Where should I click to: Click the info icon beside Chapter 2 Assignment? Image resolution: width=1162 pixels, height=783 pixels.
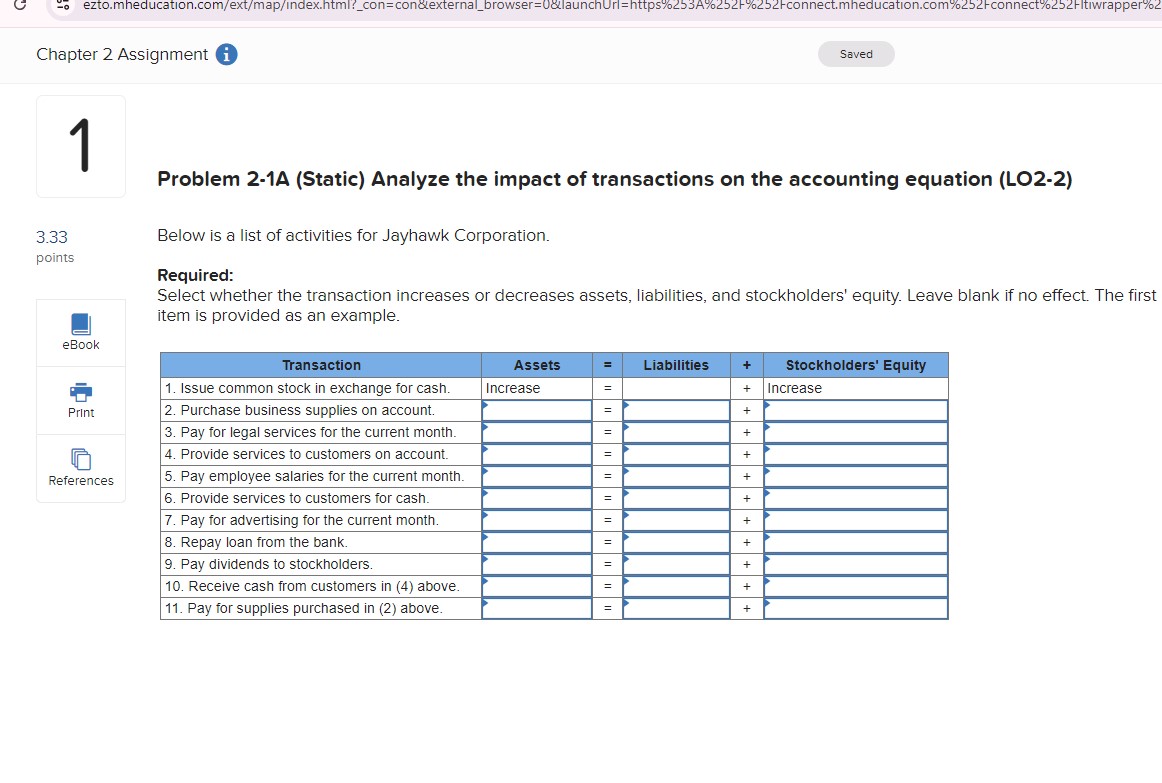pyautogui.click(x=226, y=54)
